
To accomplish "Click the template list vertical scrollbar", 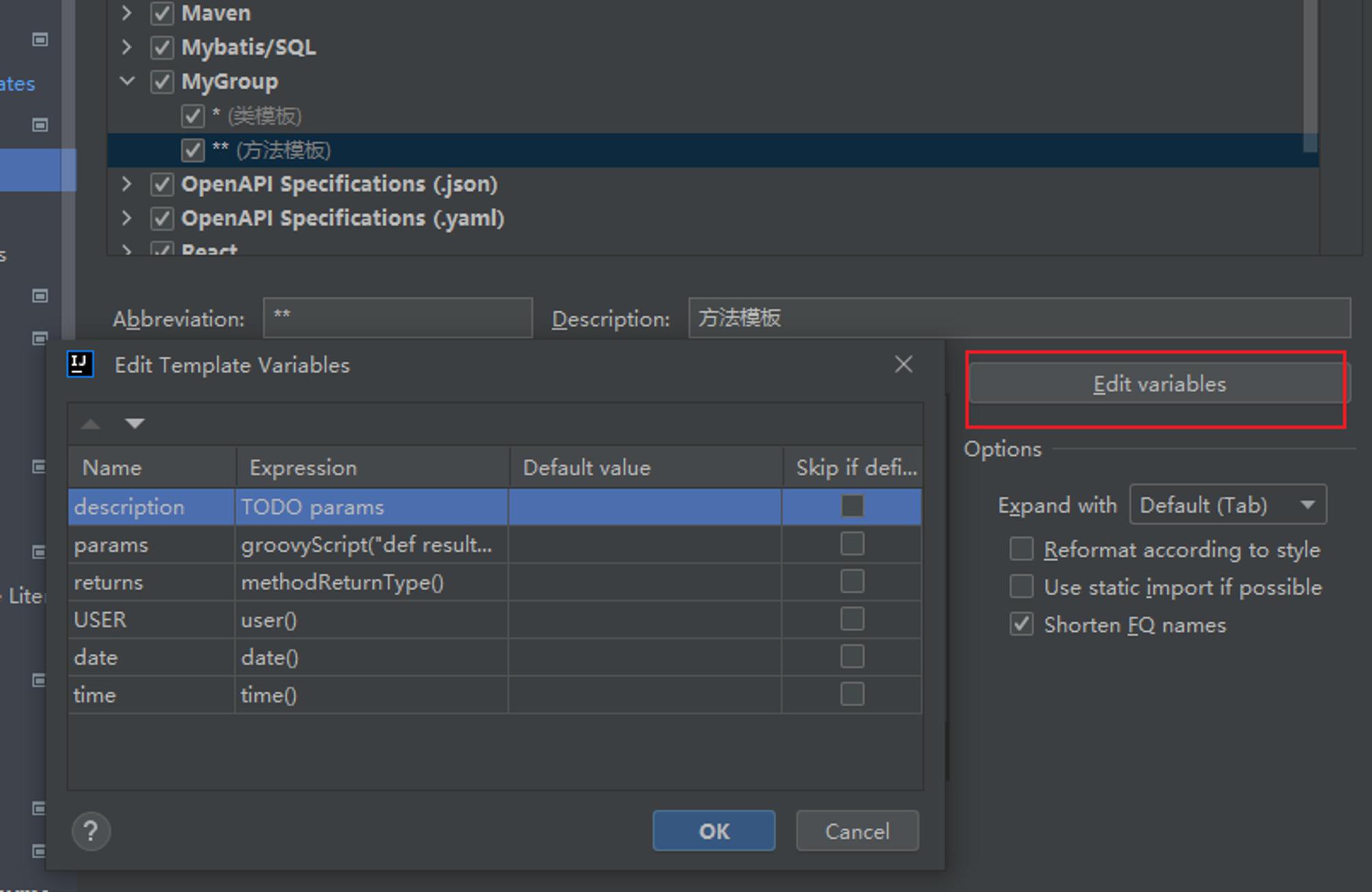I will [x=1310, y=75].
